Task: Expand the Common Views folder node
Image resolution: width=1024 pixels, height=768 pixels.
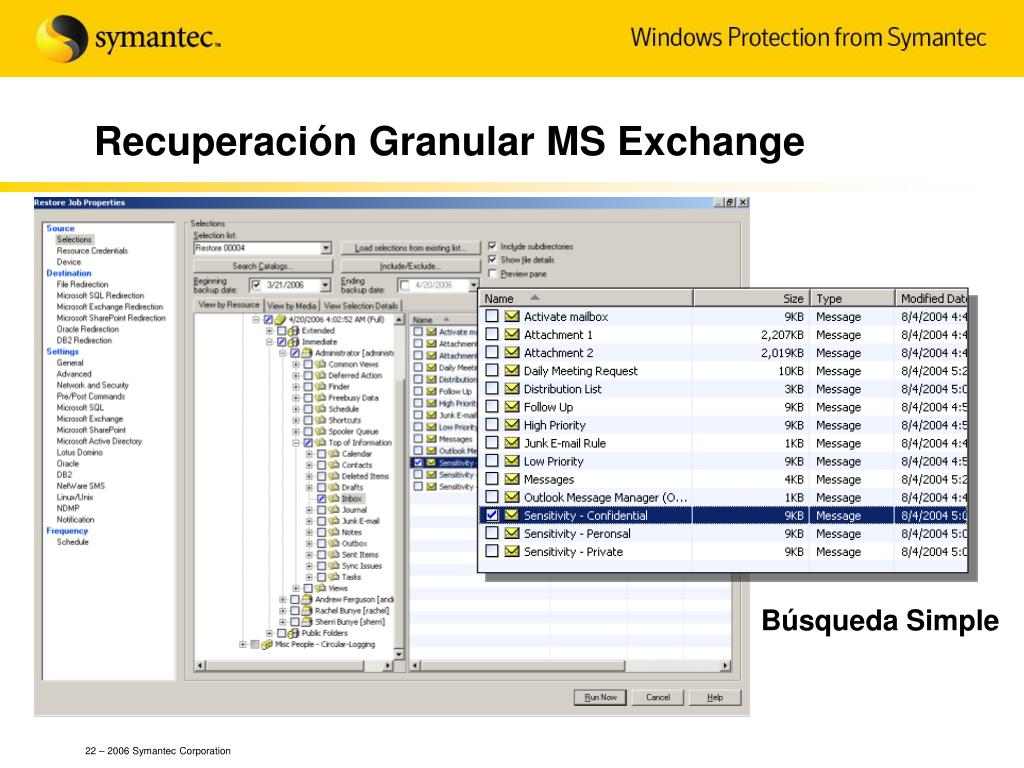Action: pyautogui.click(x=296, y=364)
